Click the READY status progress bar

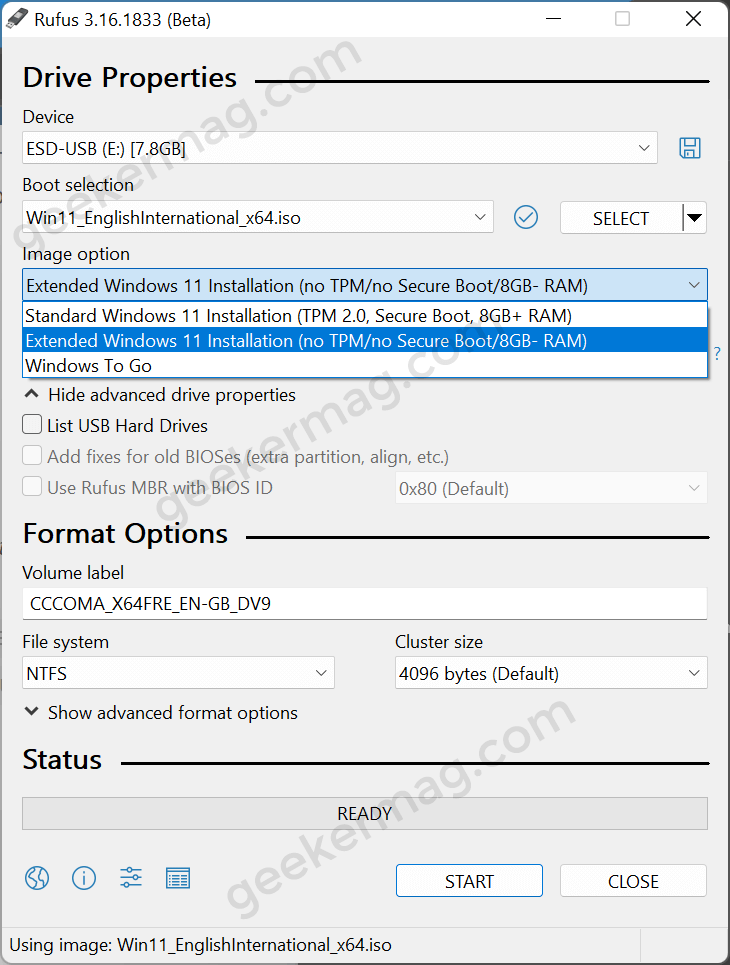click(365, 814)
